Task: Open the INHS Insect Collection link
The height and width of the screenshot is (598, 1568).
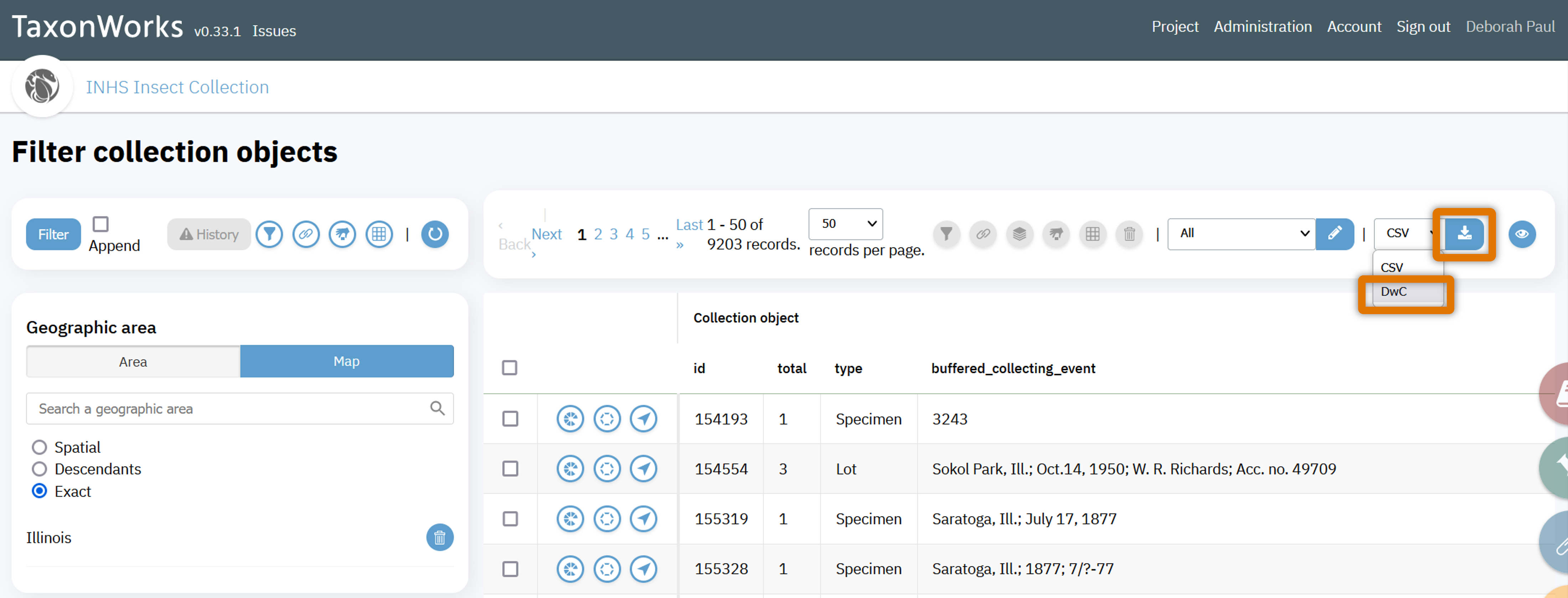Action: click(x=177, y=87)
